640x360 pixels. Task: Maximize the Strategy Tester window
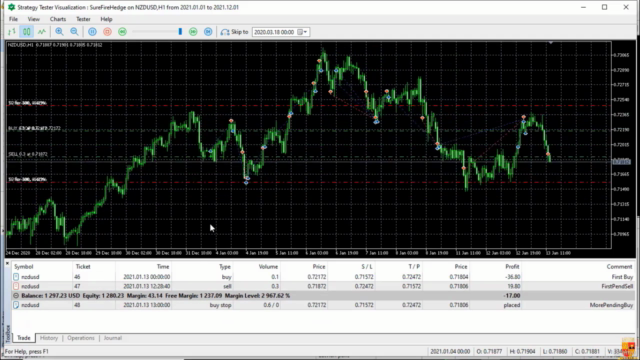coord(604,7)
